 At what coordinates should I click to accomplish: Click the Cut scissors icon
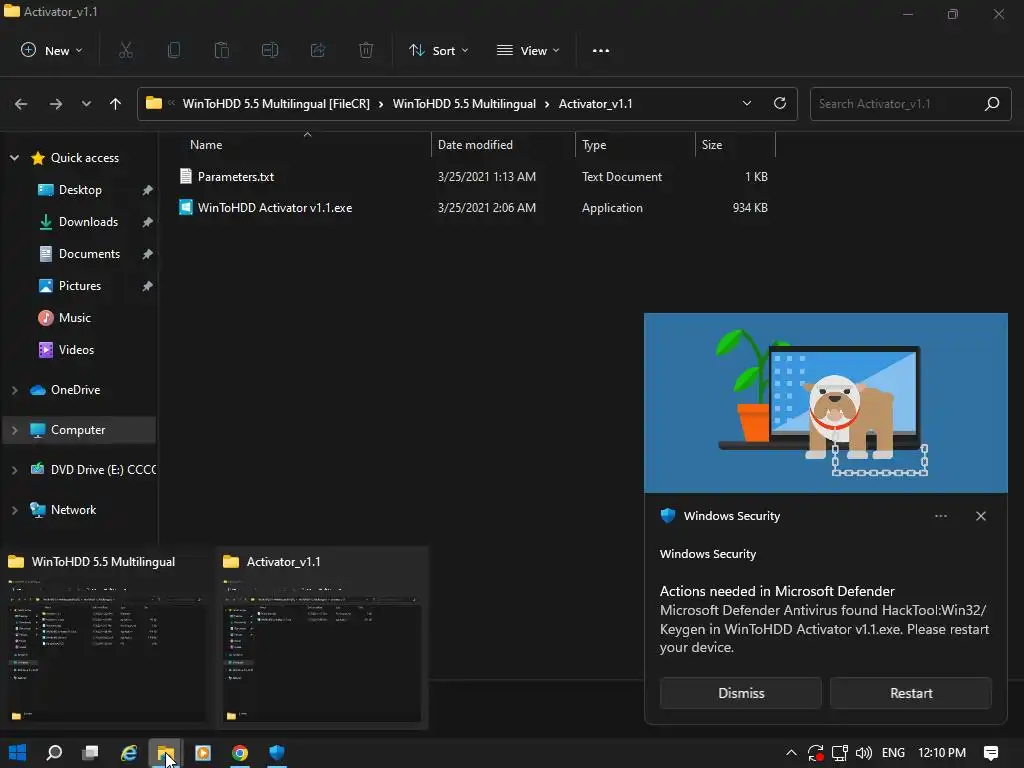(126, 50)
